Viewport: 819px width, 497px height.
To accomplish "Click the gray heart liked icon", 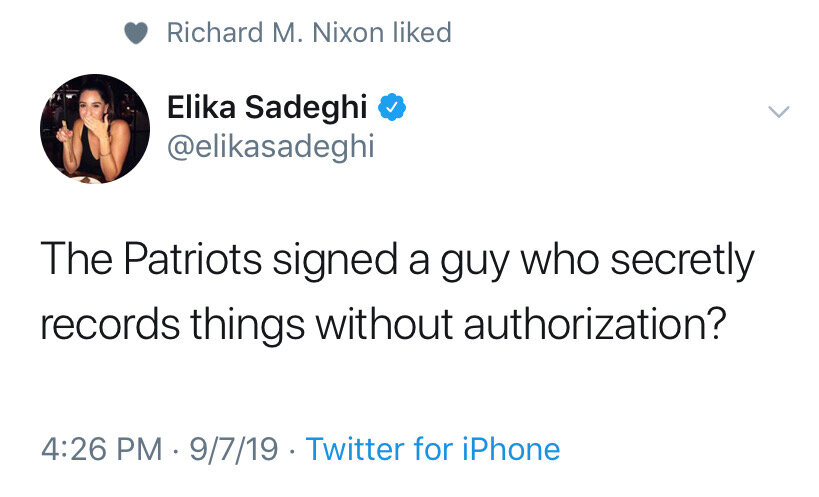I will pos(136,33).
